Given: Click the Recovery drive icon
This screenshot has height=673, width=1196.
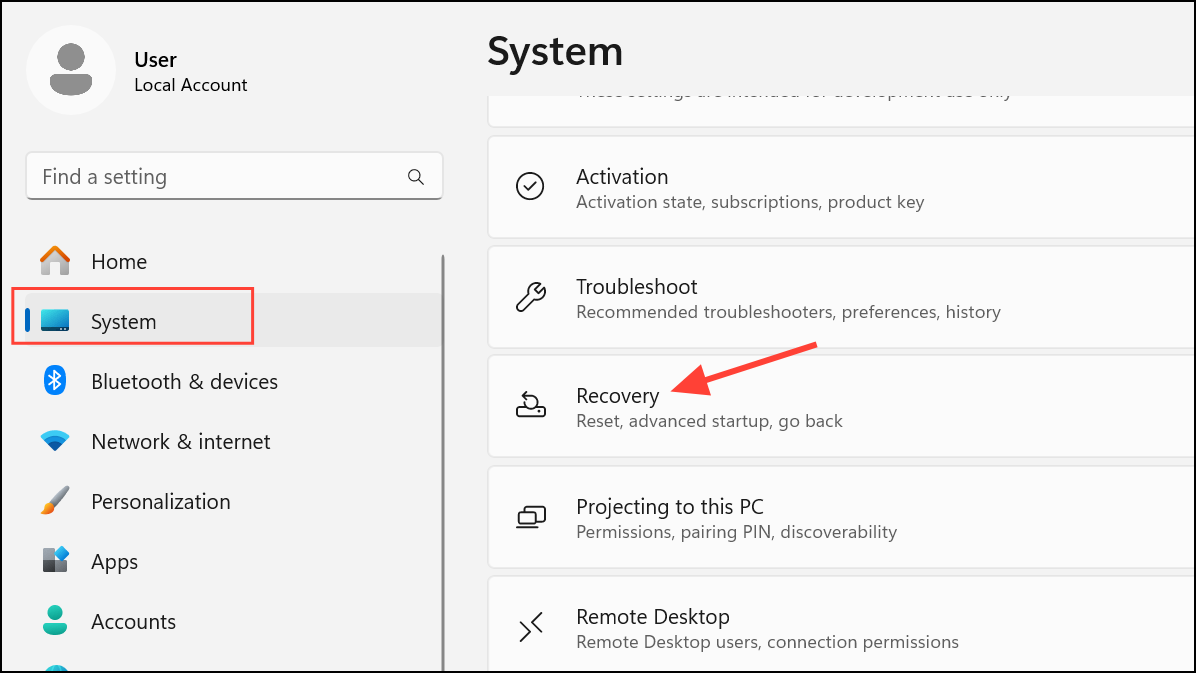Looking at the screenshot, I should point(530,405).
